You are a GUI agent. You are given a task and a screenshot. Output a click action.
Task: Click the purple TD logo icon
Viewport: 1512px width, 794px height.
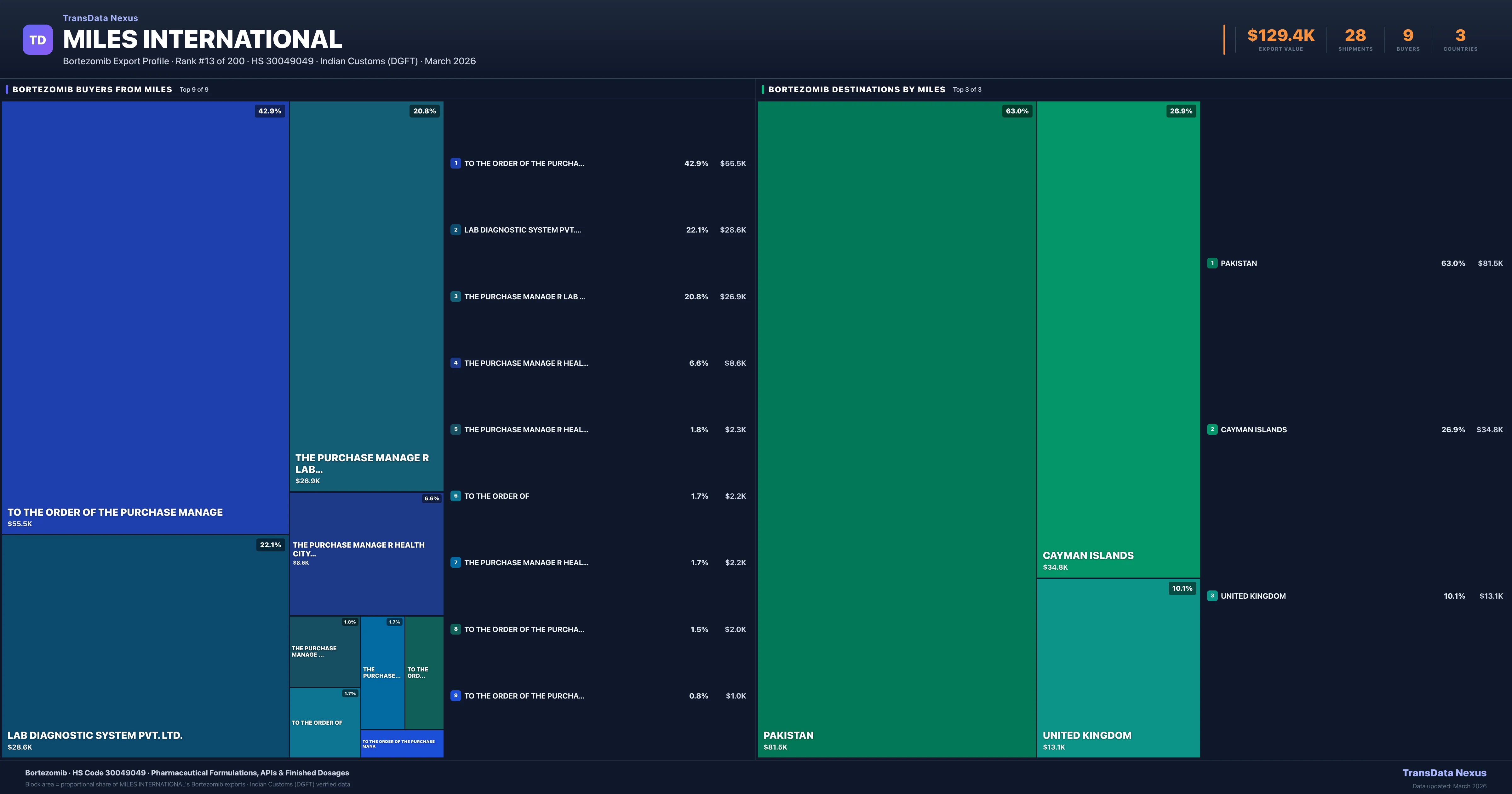click(37, 40)
